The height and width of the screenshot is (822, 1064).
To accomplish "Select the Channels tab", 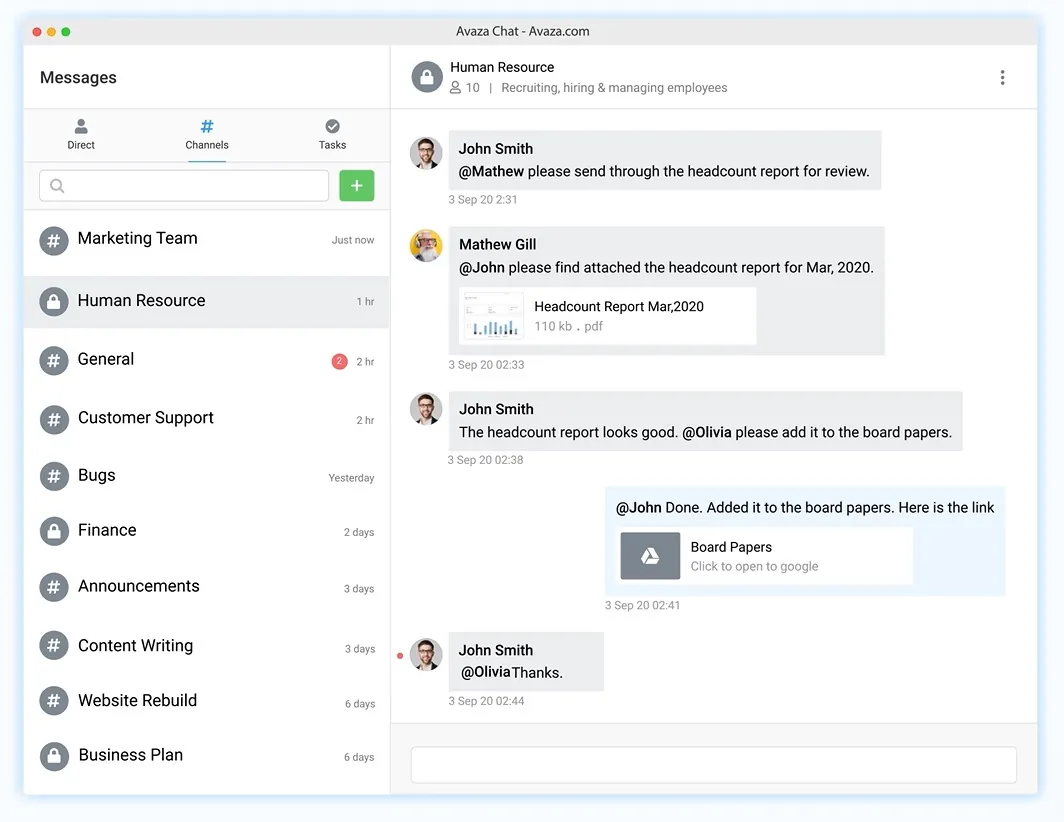I will 207,134.
